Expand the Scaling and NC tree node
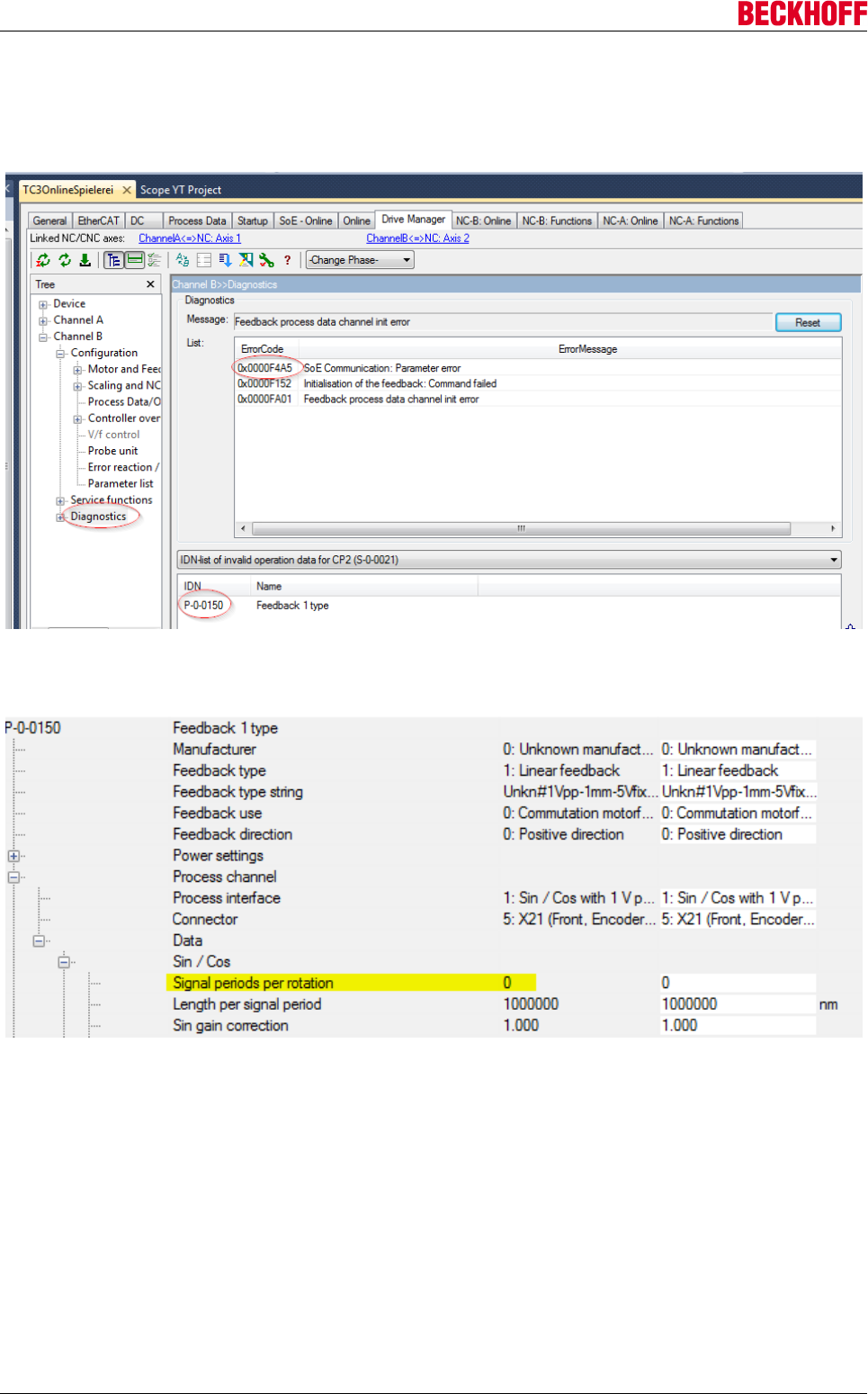 click(77, 385)
